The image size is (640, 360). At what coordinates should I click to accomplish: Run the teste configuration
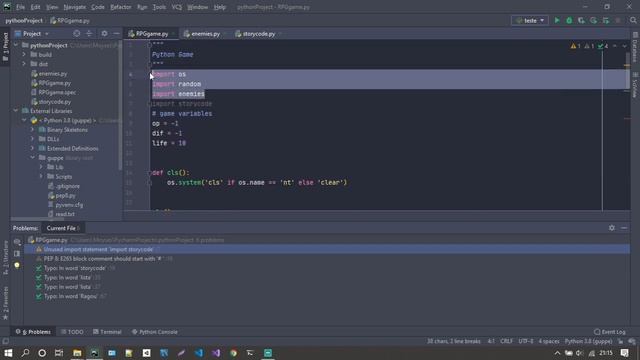pyautogui.click(x=557, y=20)
